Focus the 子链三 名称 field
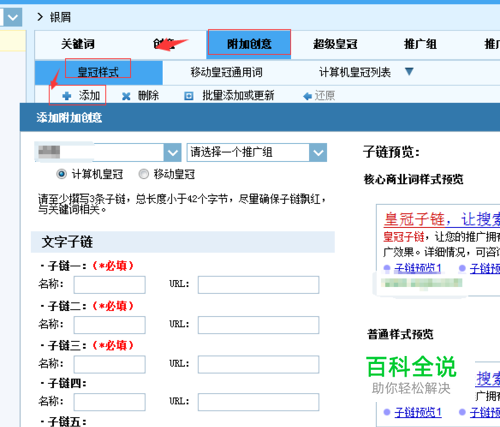 pyautogui.click(x=110, y=364)
